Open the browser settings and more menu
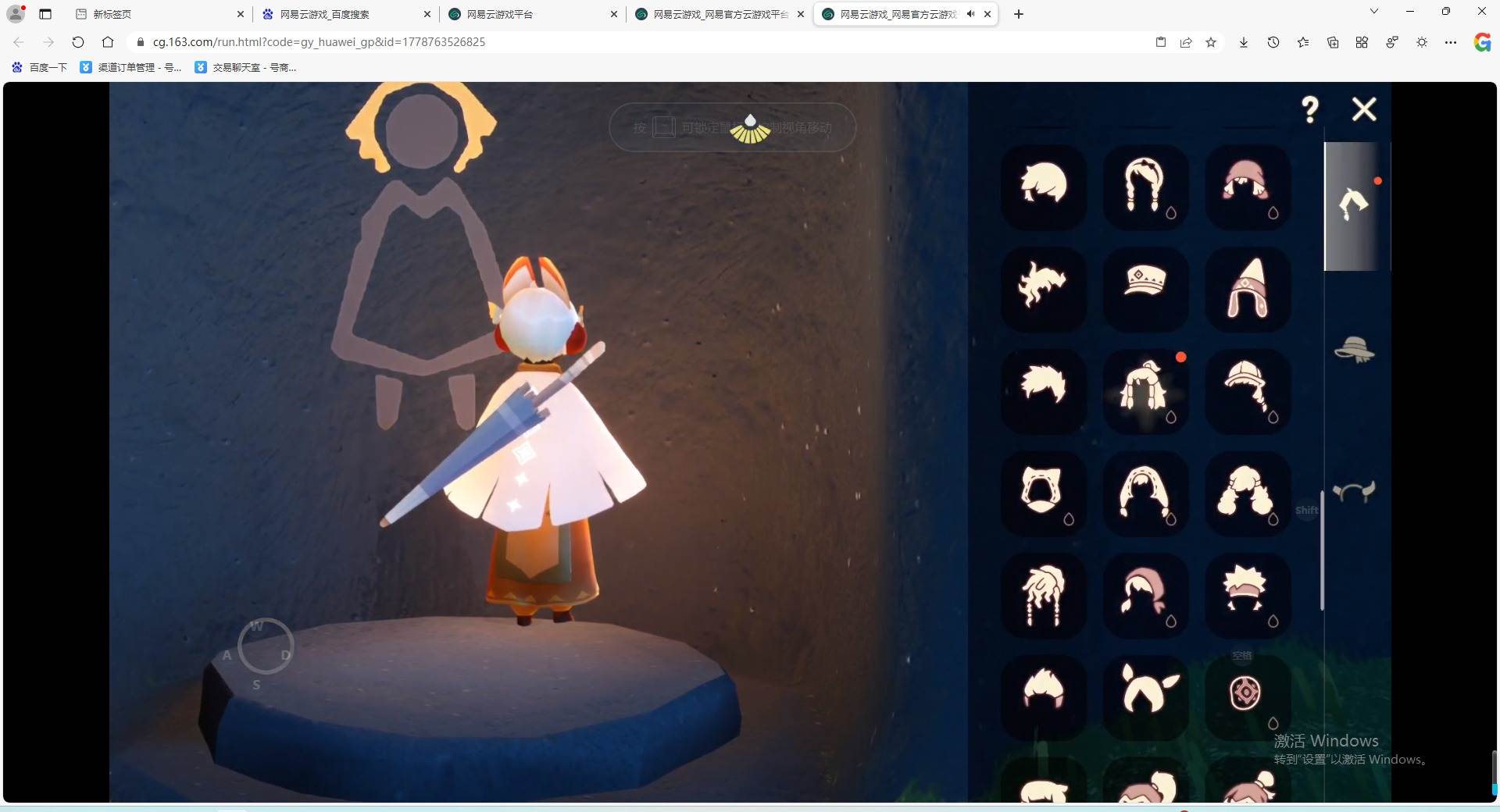The height and width of the screenshot is (812, 1500). (x=1451, y=42)
